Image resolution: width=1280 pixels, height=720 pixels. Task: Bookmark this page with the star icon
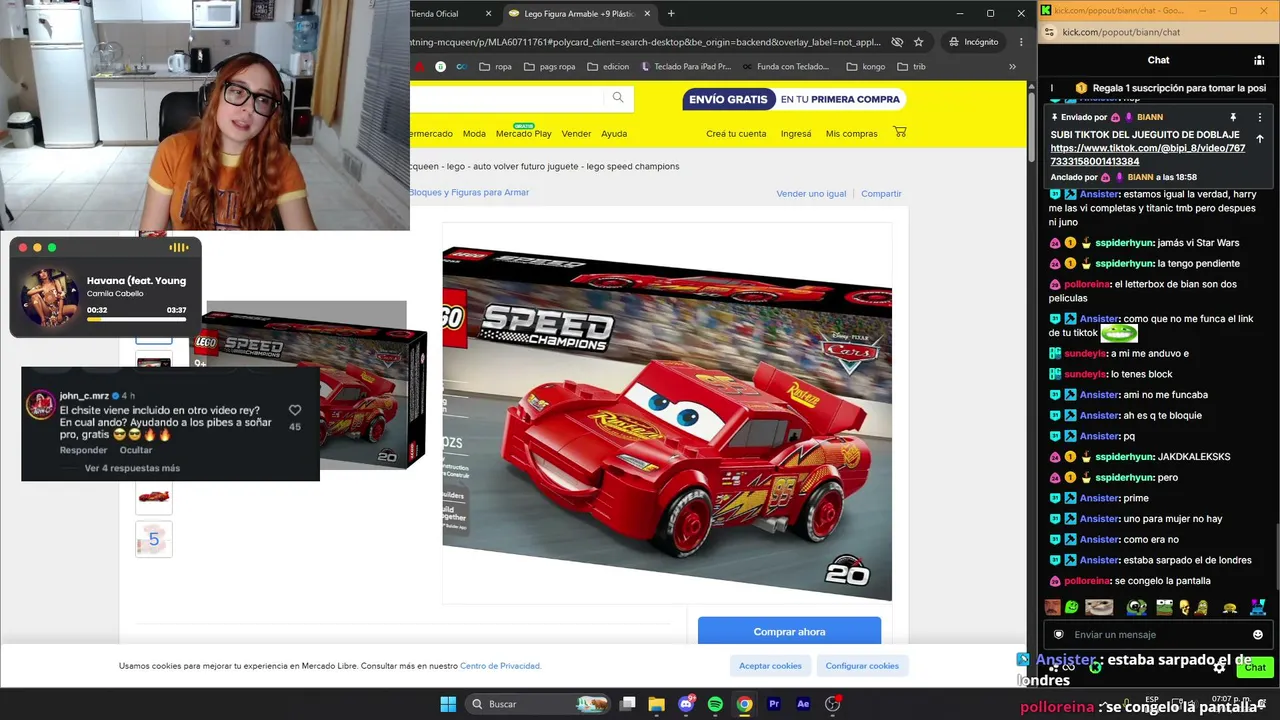pyautogui.click(x=918, y=42)
